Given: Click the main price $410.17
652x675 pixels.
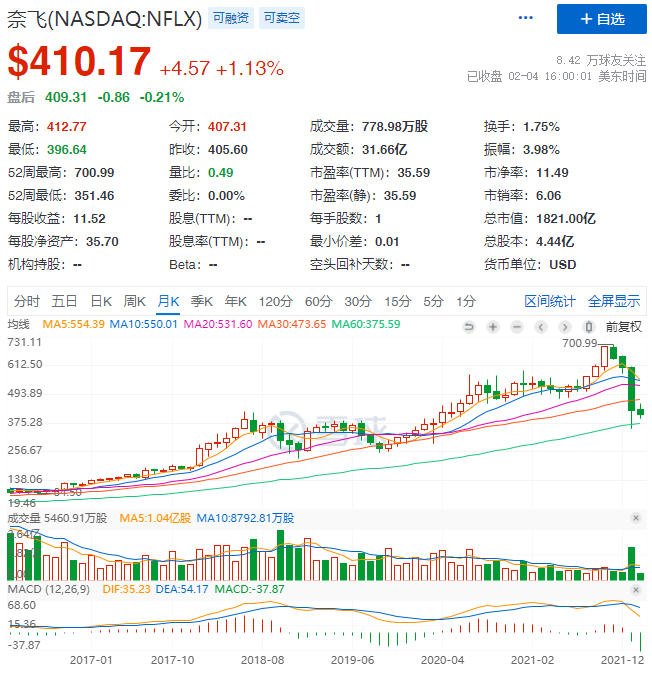Looking at the screenshot, I should (79, 61).
